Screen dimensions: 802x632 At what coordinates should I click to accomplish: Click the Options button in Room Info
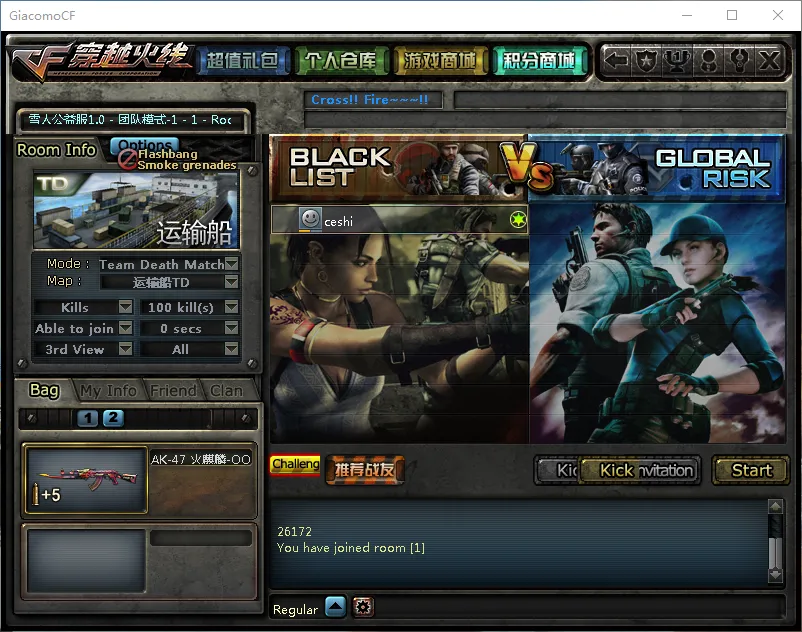click(x=145, y=145)
